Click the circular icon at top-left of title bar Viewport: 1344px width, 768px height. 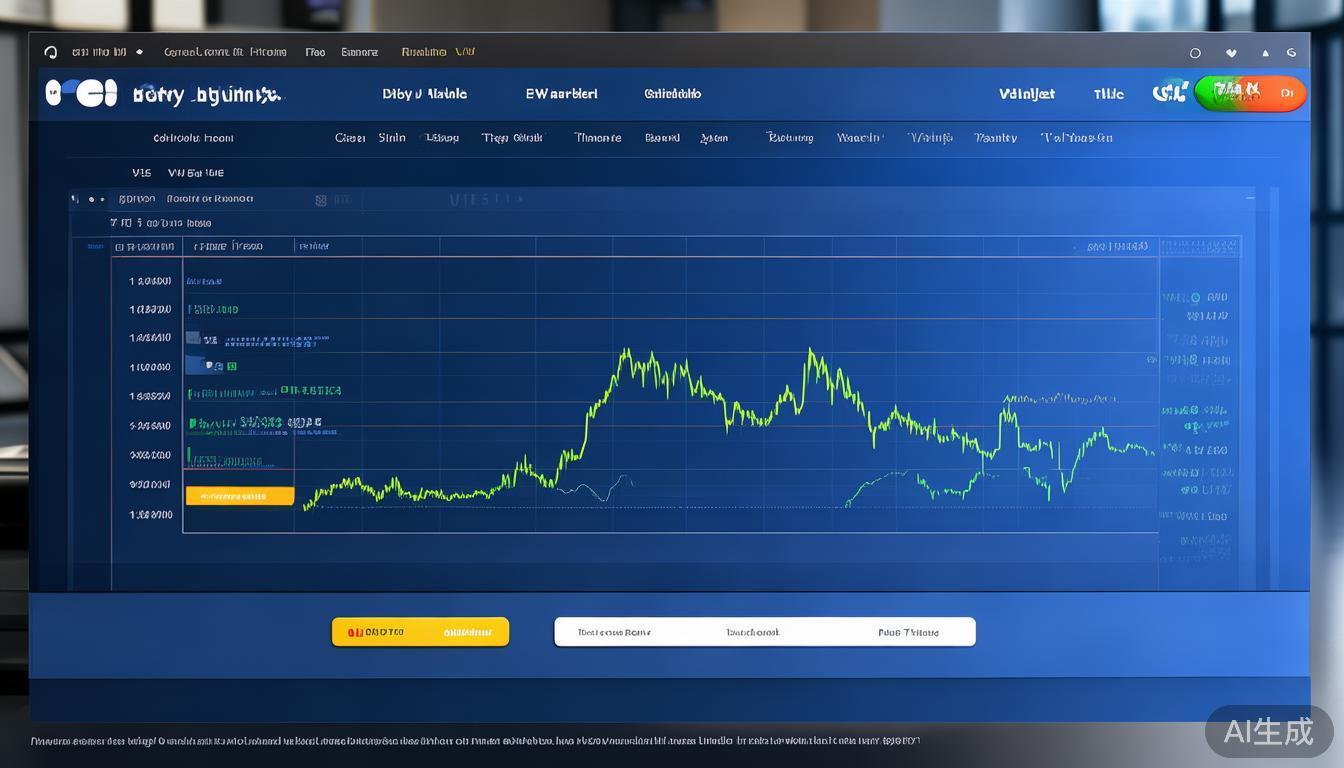point(51,52)
